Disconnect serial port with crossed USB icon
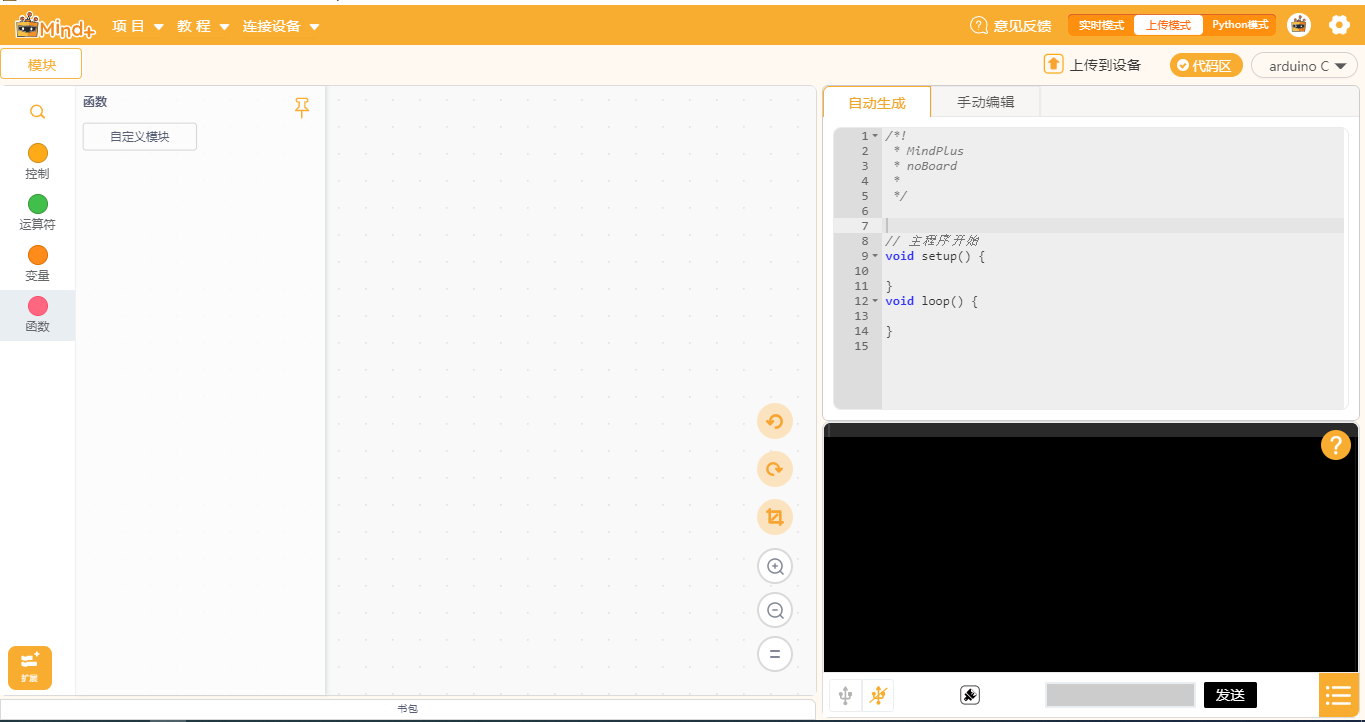Image resolution: width=1365 pixels, height=722 pixels. (x=878, y=695)
